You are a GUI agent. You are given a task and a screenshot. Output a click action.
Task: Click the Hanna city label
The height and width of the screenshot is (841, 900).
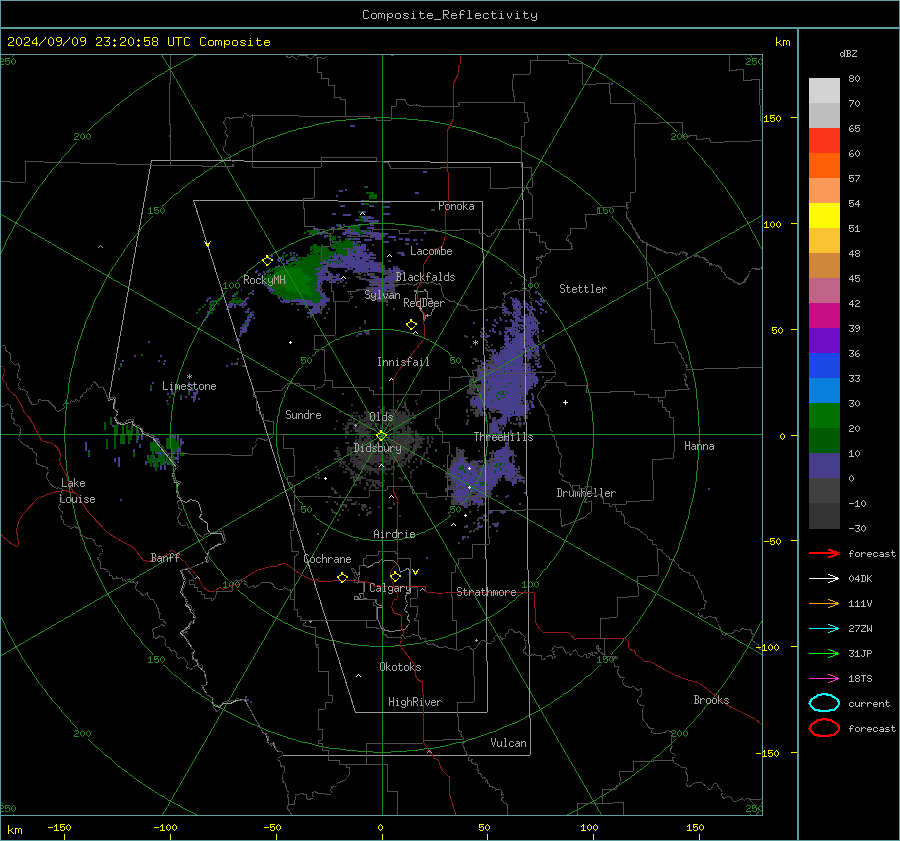click(x=699, y=446)
